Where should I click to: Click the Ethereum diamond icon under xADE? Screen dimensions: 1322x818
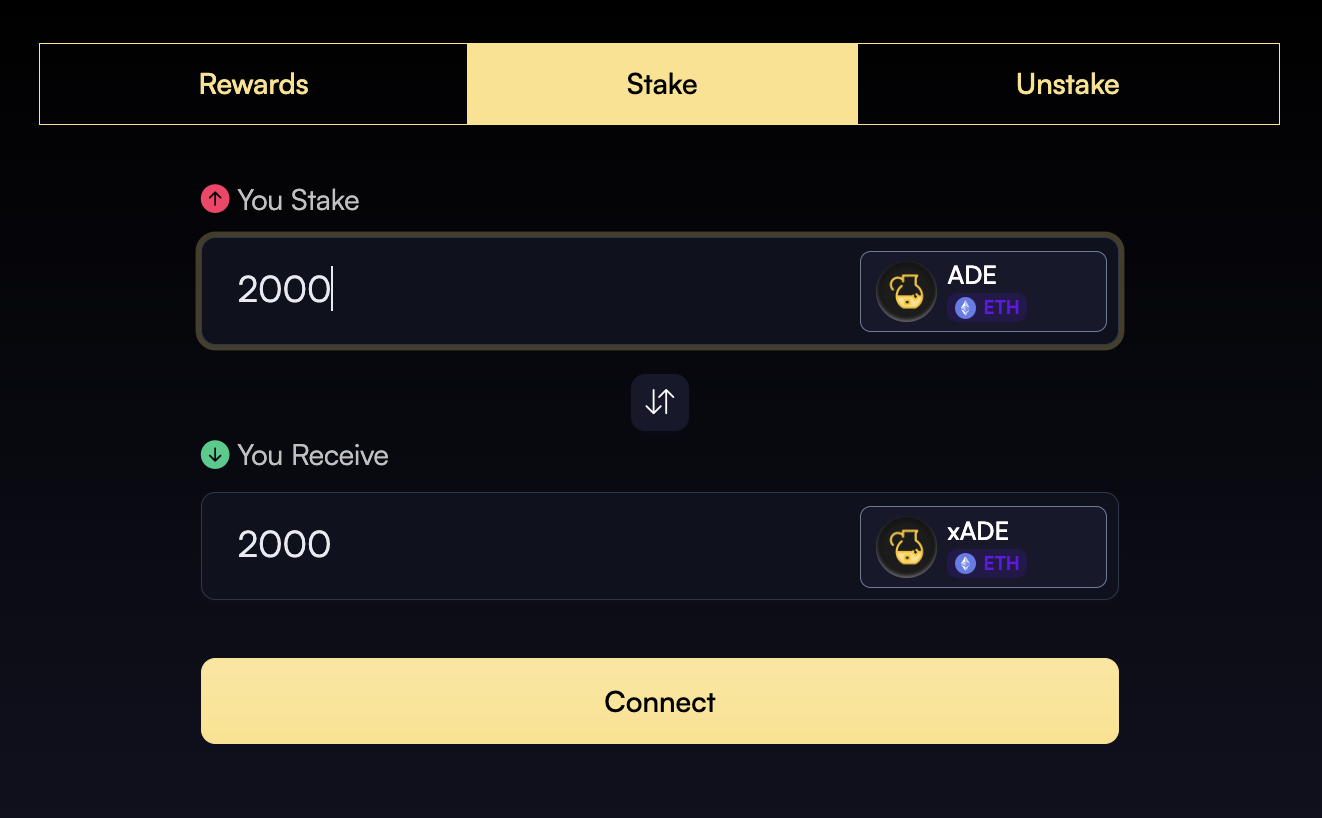965,564
